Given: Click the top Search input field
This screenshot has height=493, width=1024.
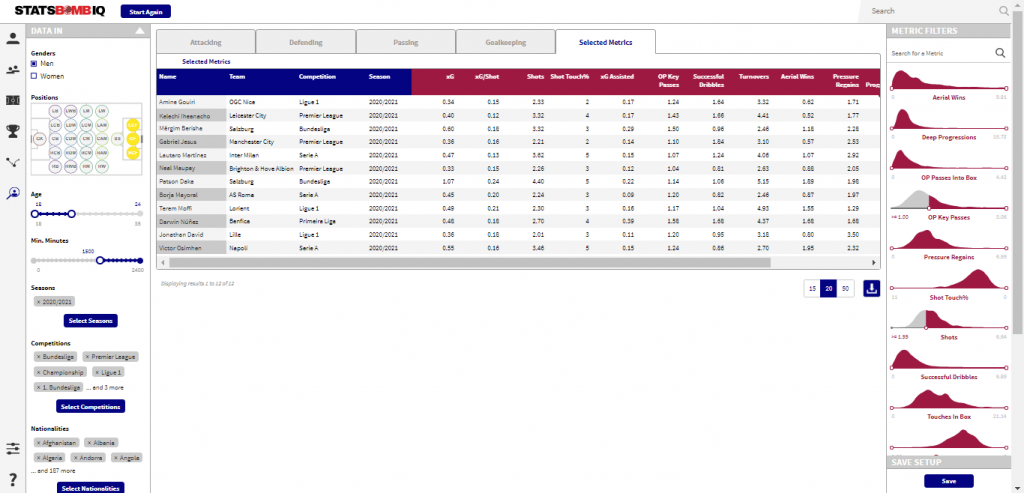Looking at the screenshot, I should pyautogui.click(x=933, y=11).
